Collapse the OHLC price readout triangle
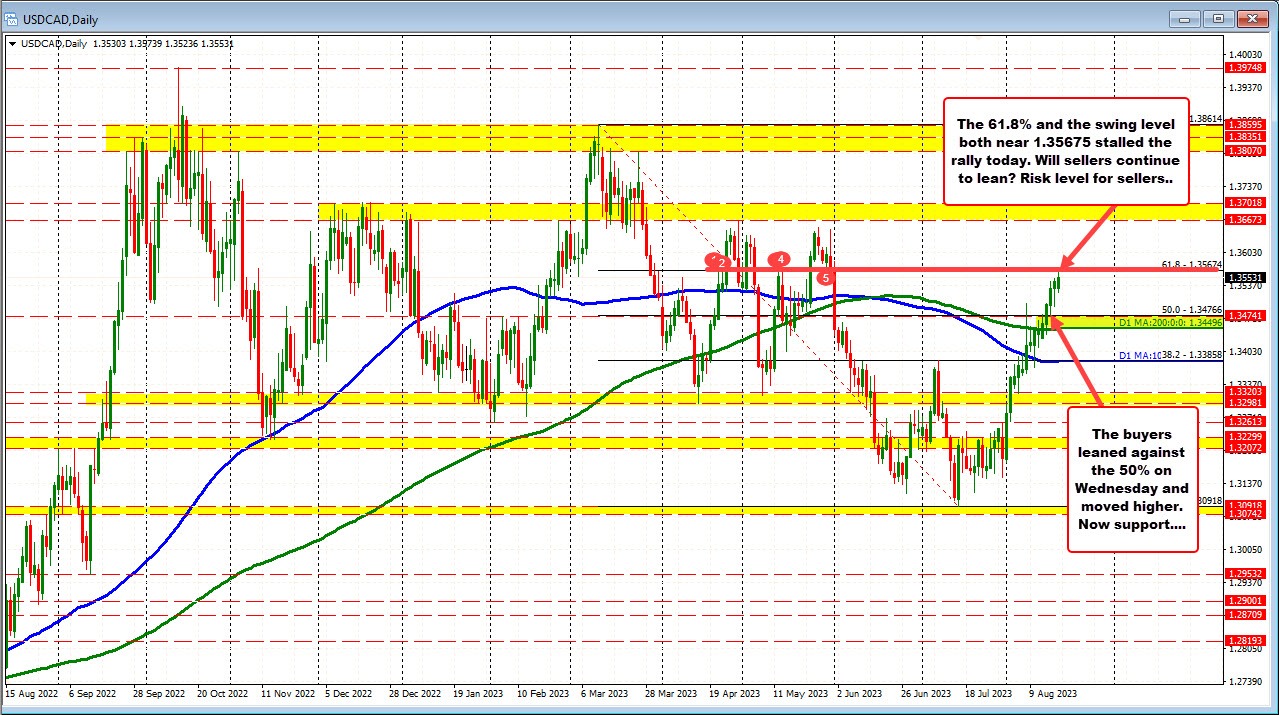The height and width of the screenshot is (715, 1279). tap(14, 43)
